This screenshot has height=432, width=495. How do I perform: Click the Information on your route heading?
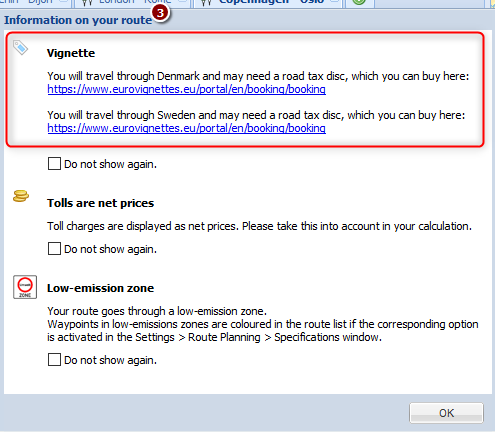(78, 20)
